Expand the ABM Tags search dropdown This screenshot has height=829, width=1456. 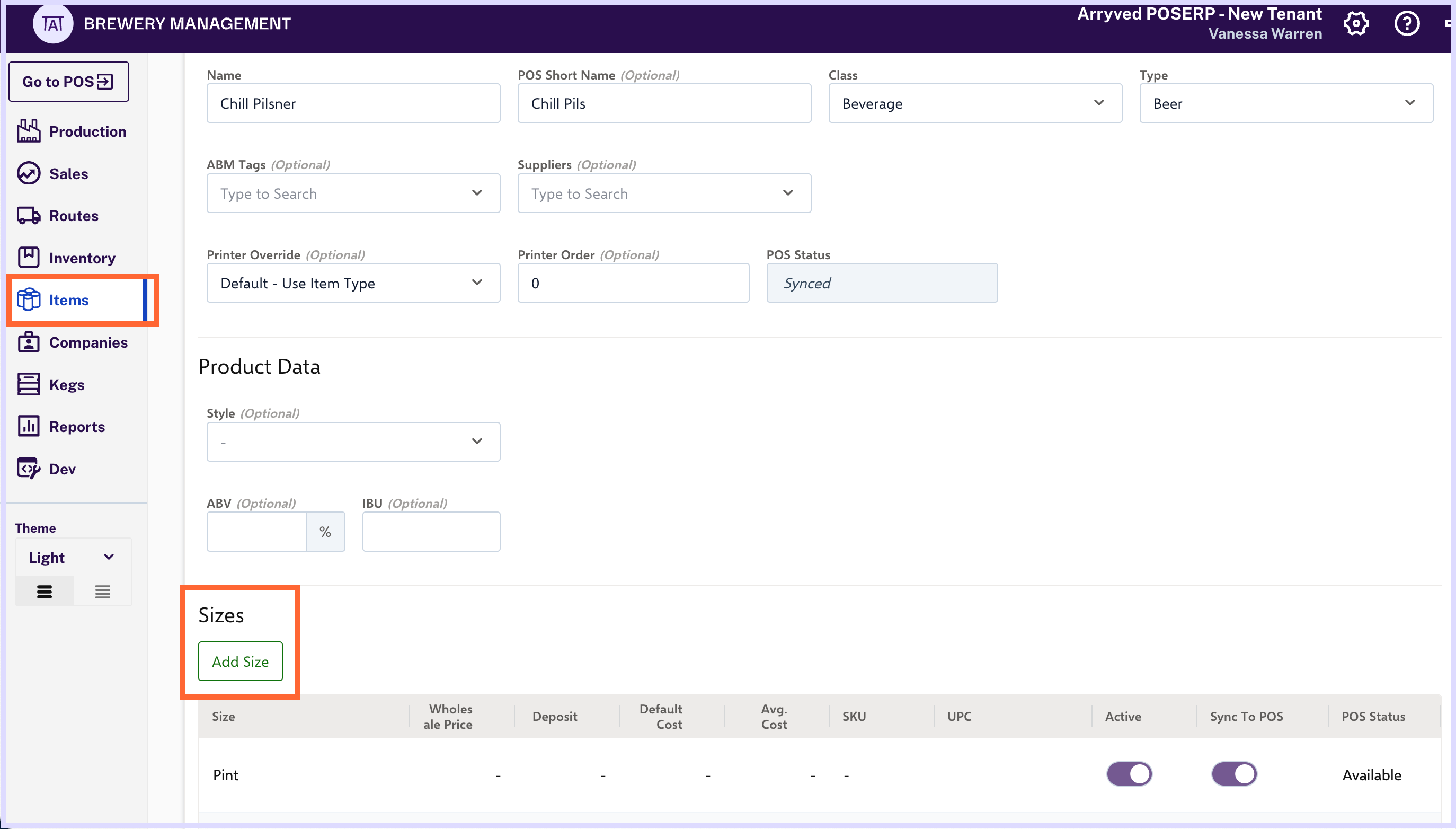point(353,193)
